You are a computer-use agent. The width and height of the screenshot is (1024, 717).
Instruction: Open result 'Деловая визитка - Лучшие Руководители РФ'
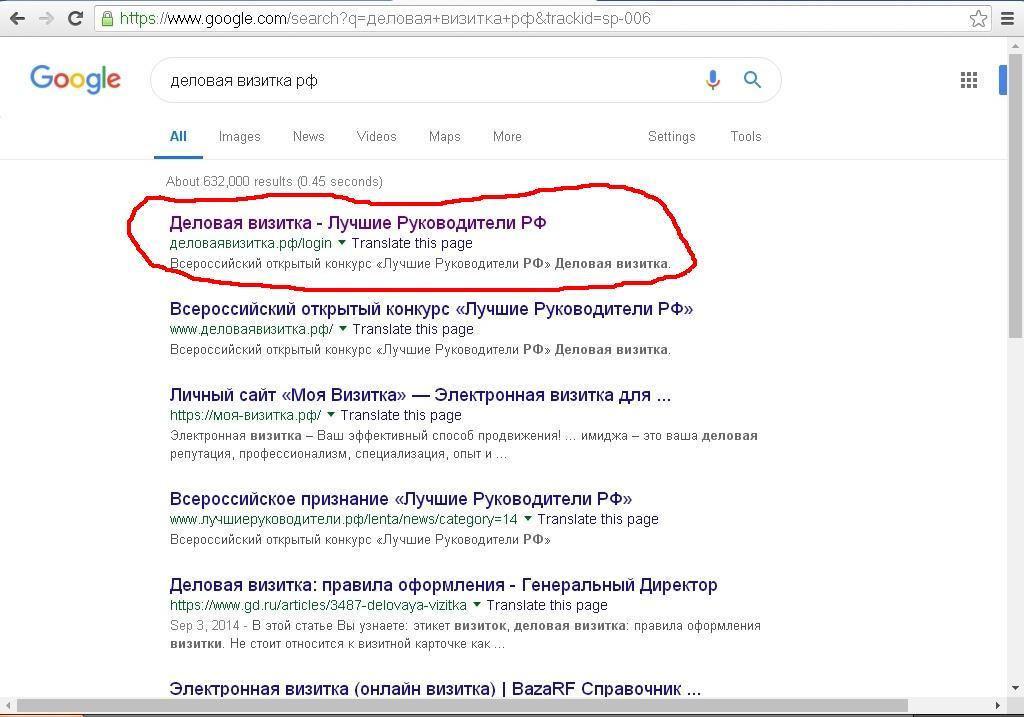[x=358, y=223]
